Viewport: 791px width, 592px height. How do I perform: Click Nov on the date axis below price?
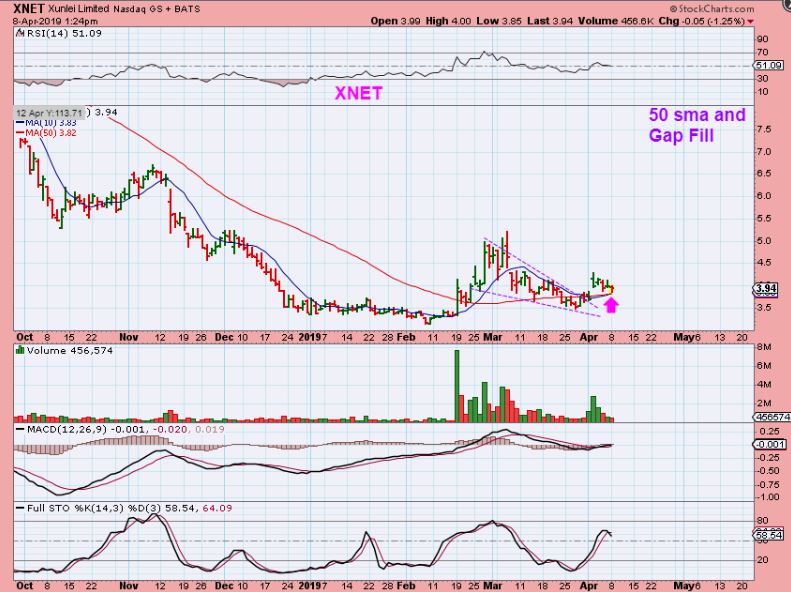(129, 337)
